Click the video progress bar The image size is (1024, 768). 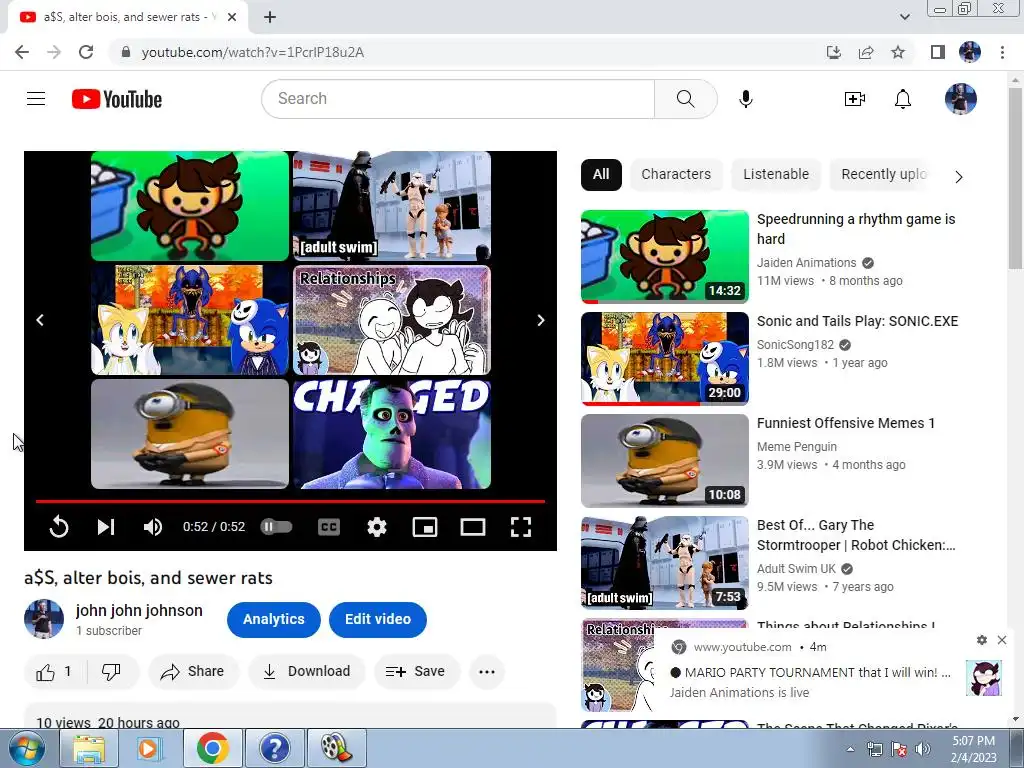291,502
